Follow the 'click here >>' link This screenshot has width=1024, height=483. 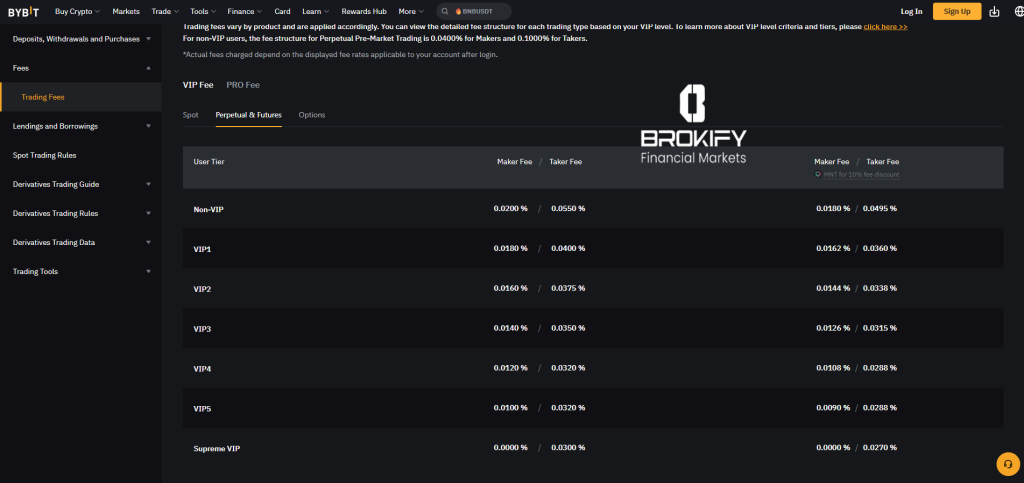(885, 26)
